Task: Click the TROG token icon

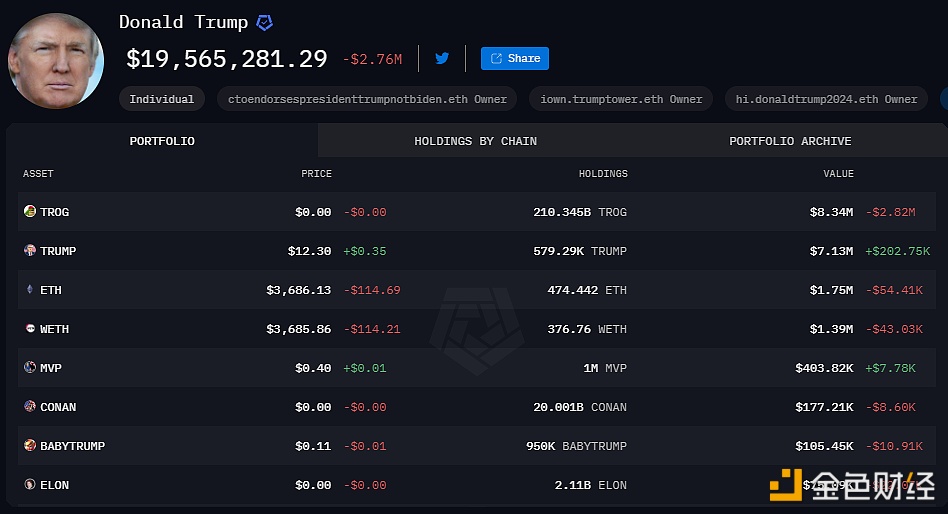Action: point(30,211)
